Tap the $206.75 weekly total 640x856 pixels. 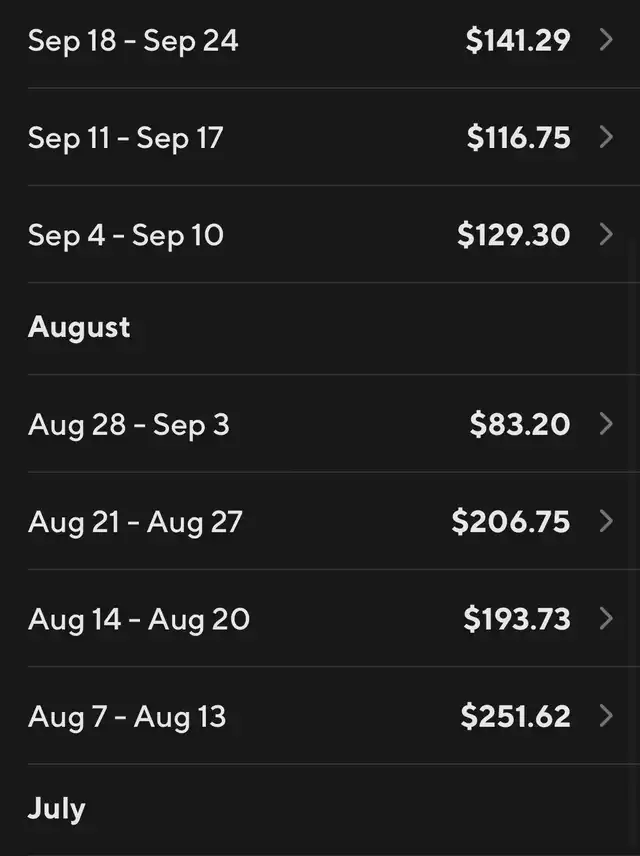(x=510, y=522)
